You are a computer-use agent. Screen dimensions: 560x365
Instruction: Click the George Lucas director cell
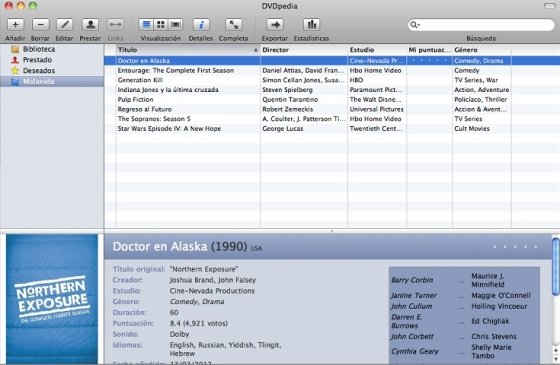click(x=282, y=128)
